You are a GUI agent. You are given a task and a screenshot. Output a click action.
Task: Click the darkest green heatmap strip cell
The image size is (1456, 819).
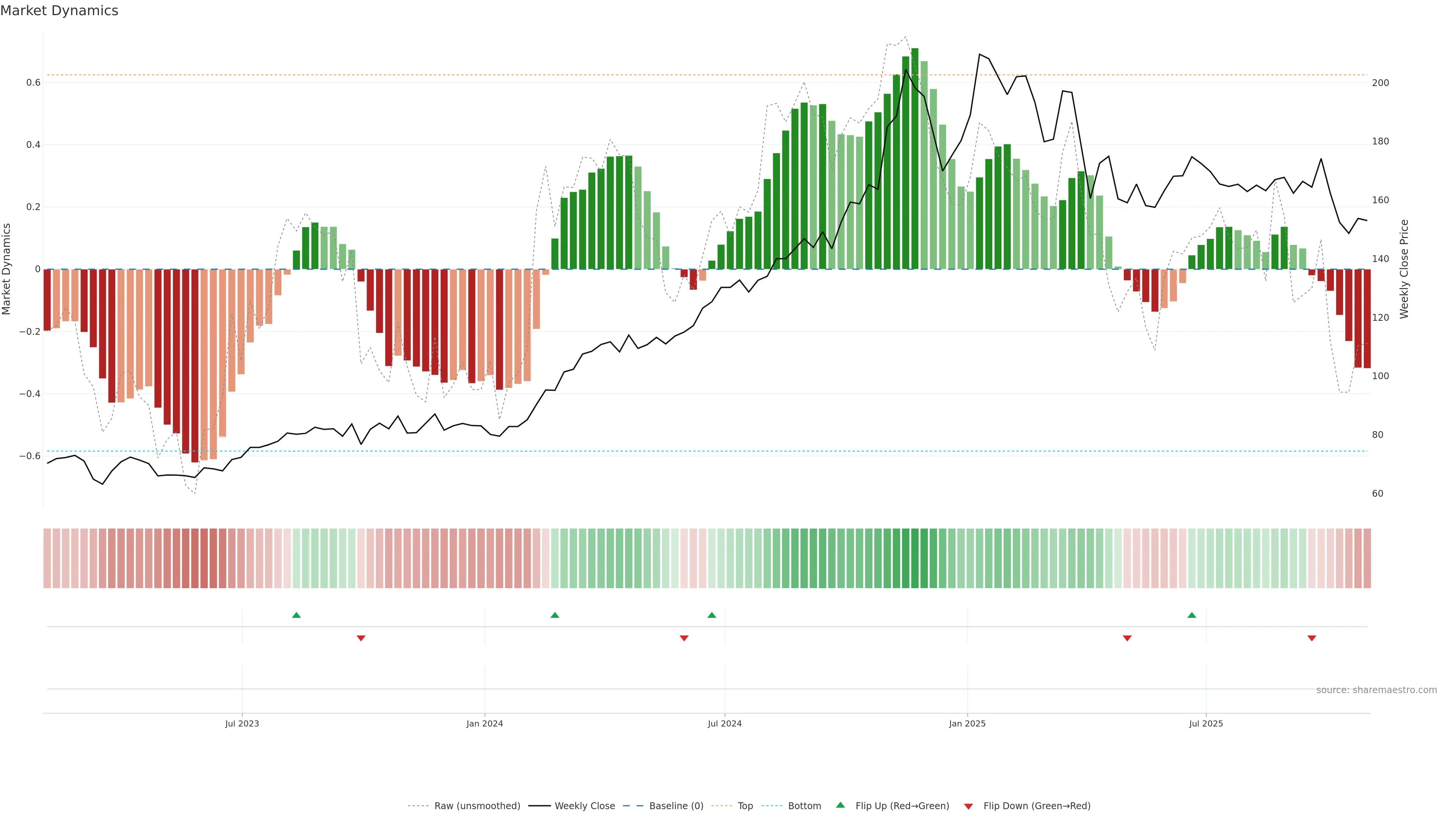(915, 559)
